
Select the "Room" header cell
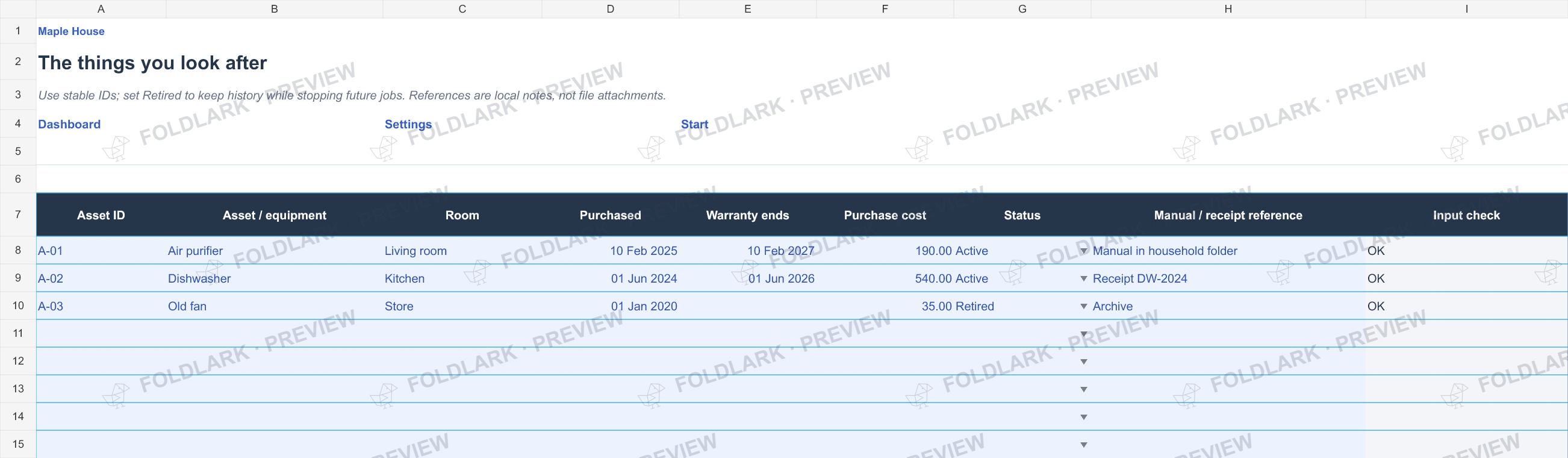pos(462,215)
